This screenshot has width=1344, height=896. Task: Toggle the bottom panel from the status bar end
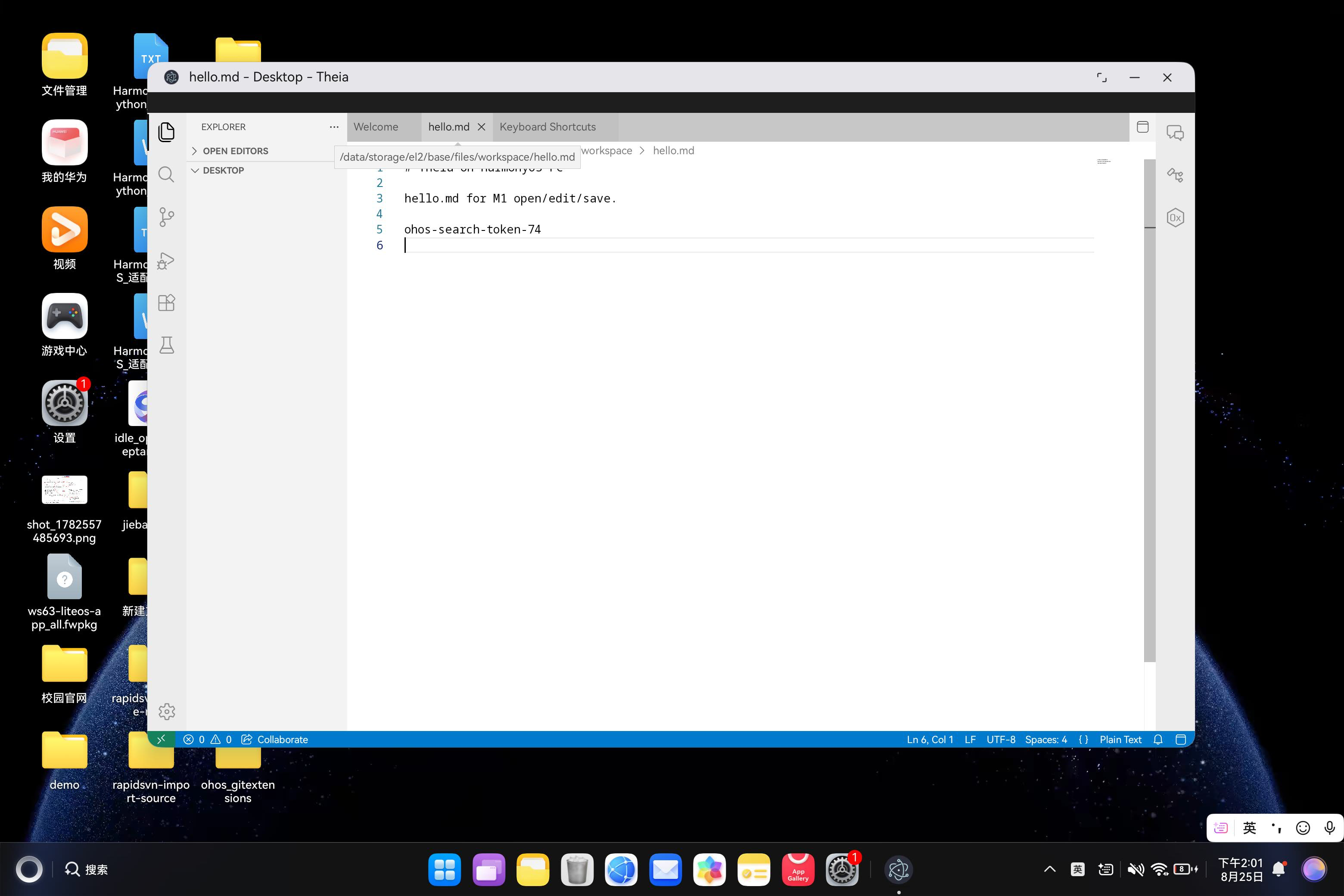1181,740
